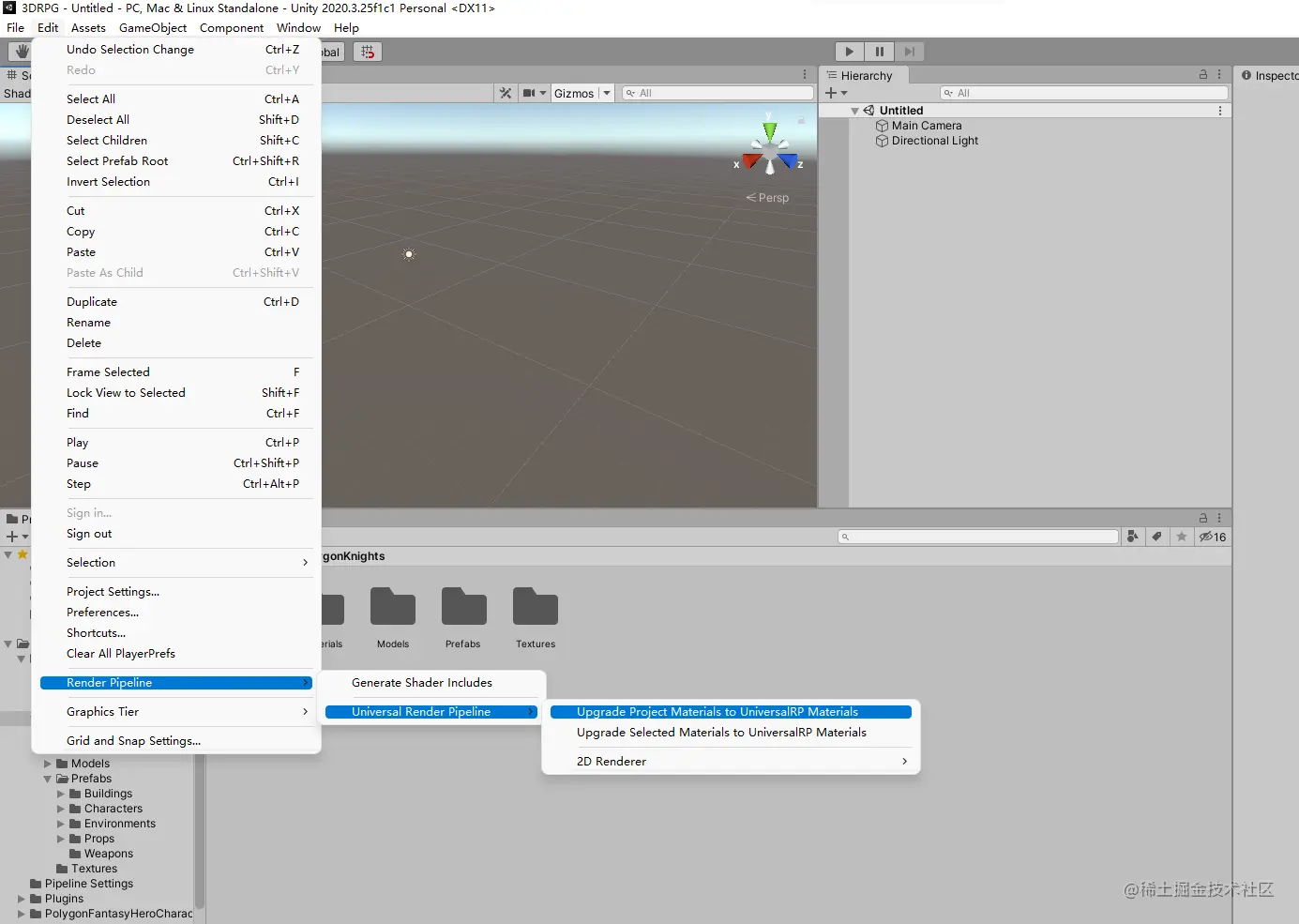1299x924 pixels.
Task: Toggle the Project panel lock
Action: click(1203, 518)
